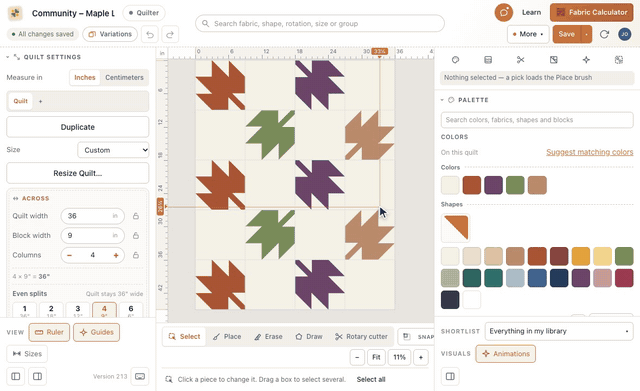Select the Erase tool
Screen dimensions: 640x391
(x=268, y=337)
